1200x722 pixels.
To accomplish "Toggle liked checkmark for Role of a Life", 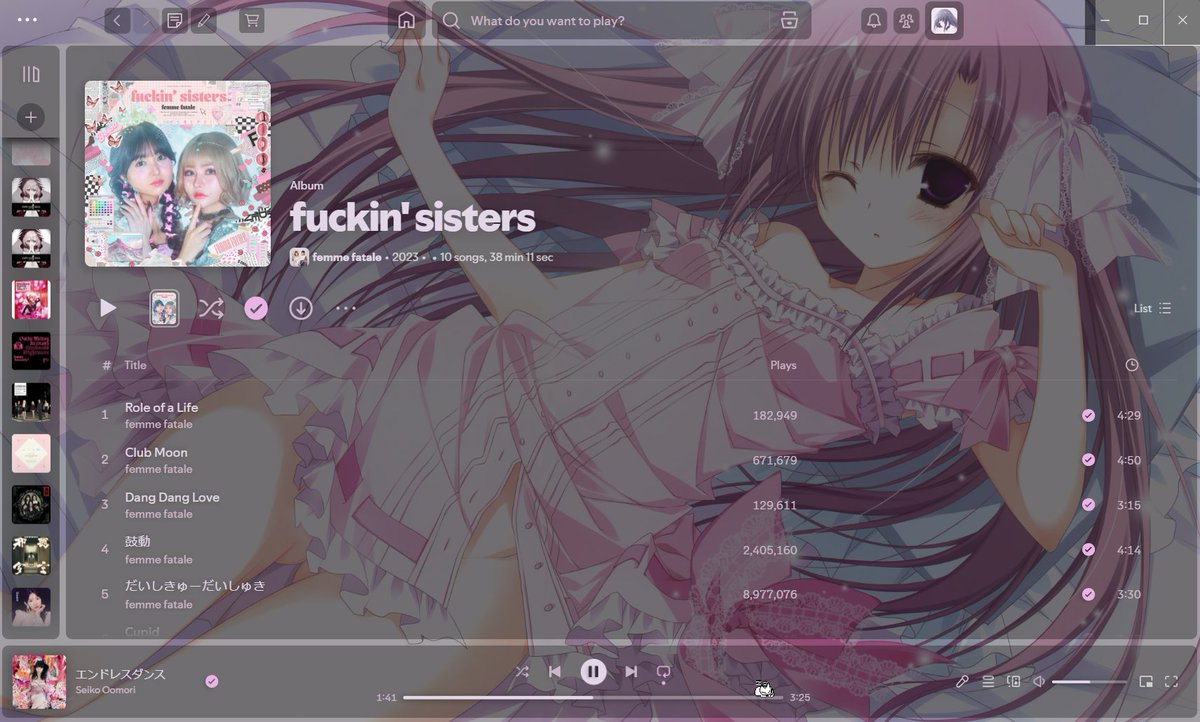I will click(1088, 415).
